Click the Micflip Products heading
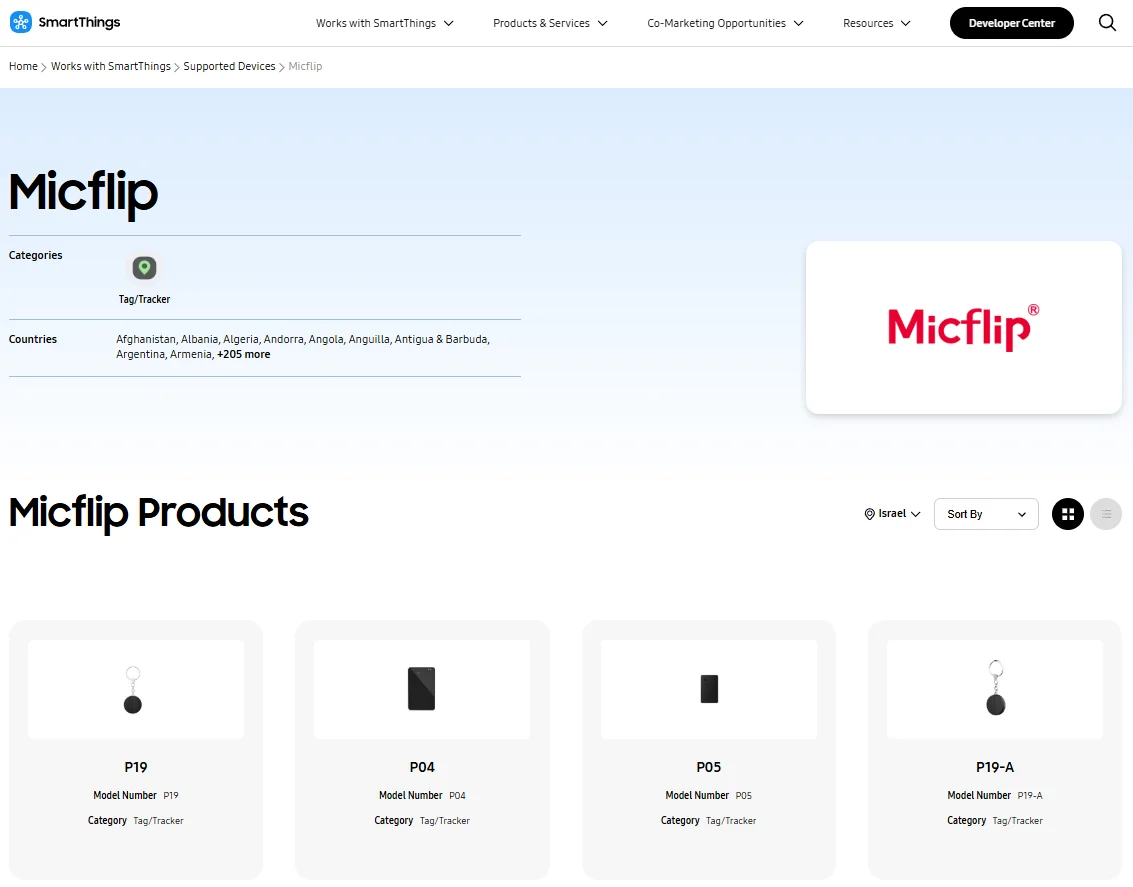Viewport: 1133px width, 887px height. click(159, 512)
